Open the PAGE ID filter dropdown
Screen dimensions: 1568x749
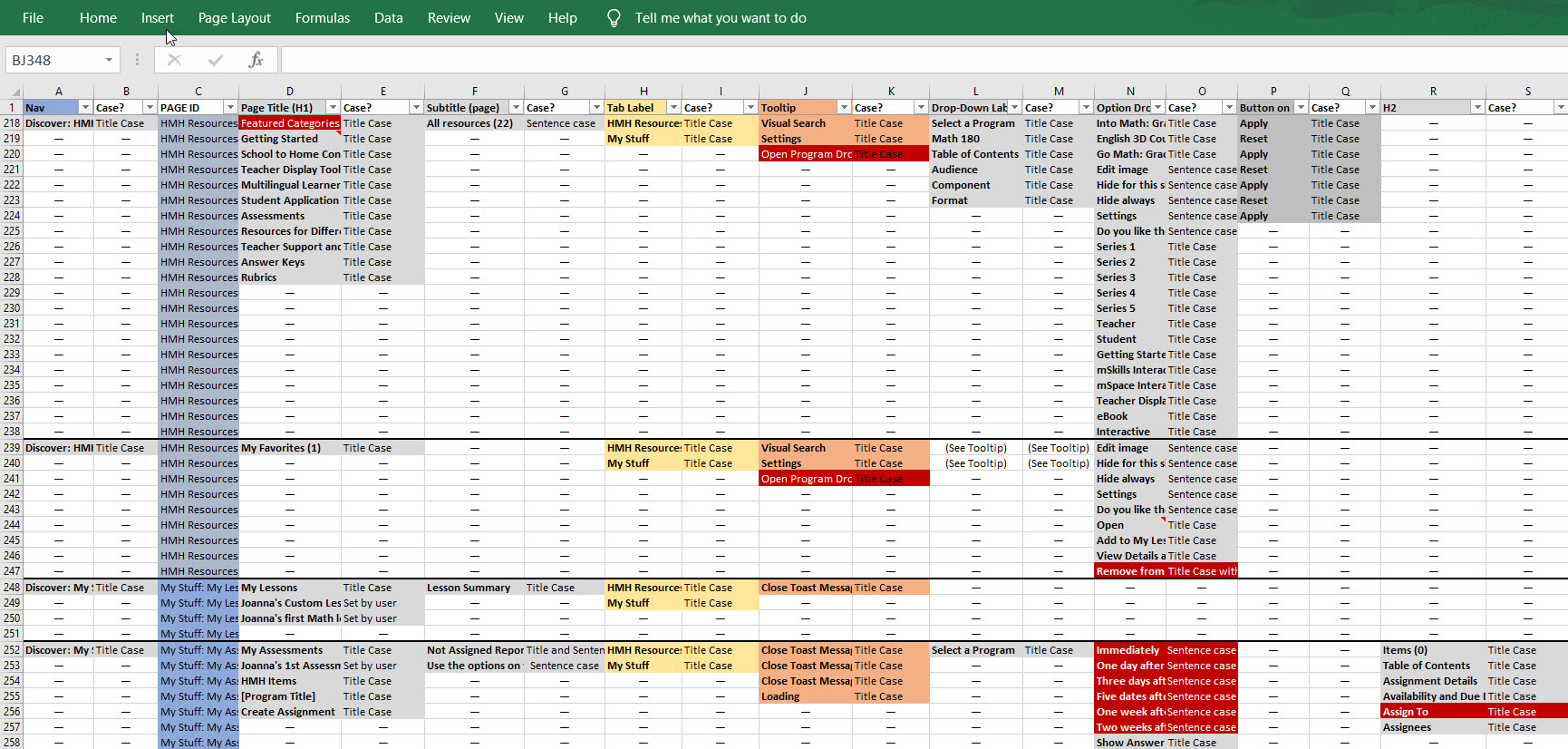click(x=230, y=108)
